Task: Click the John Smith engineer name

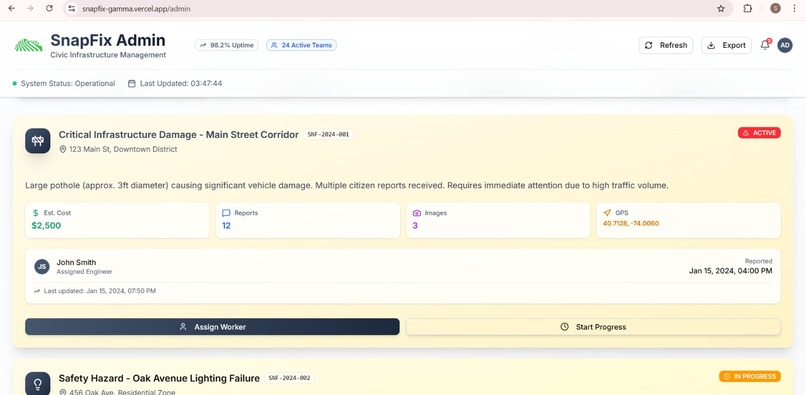Action: [76, 262]
